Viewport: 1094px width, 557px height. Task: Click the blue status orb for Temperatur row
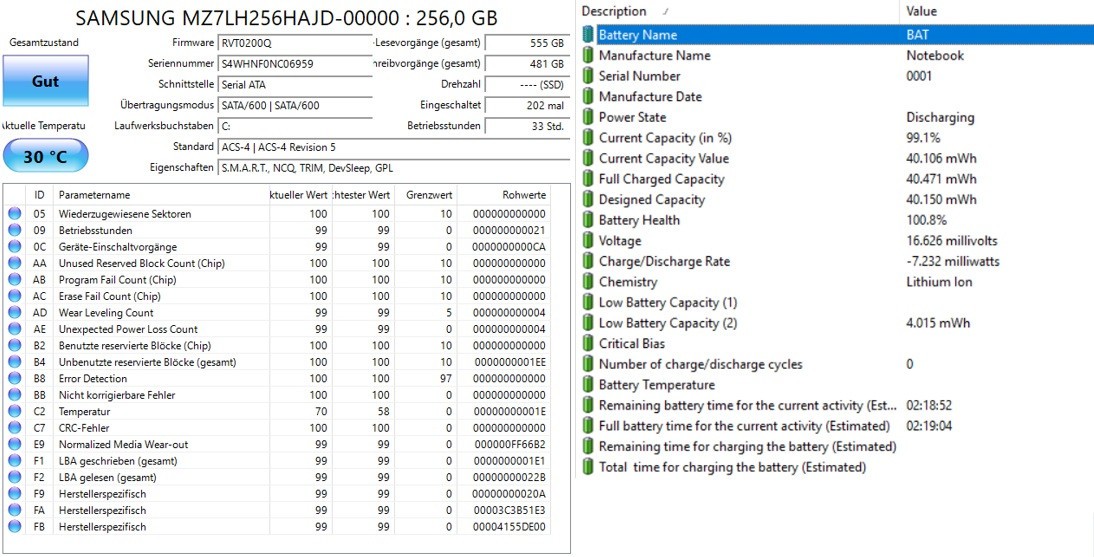pyautogui.click(x=15, y=412)
